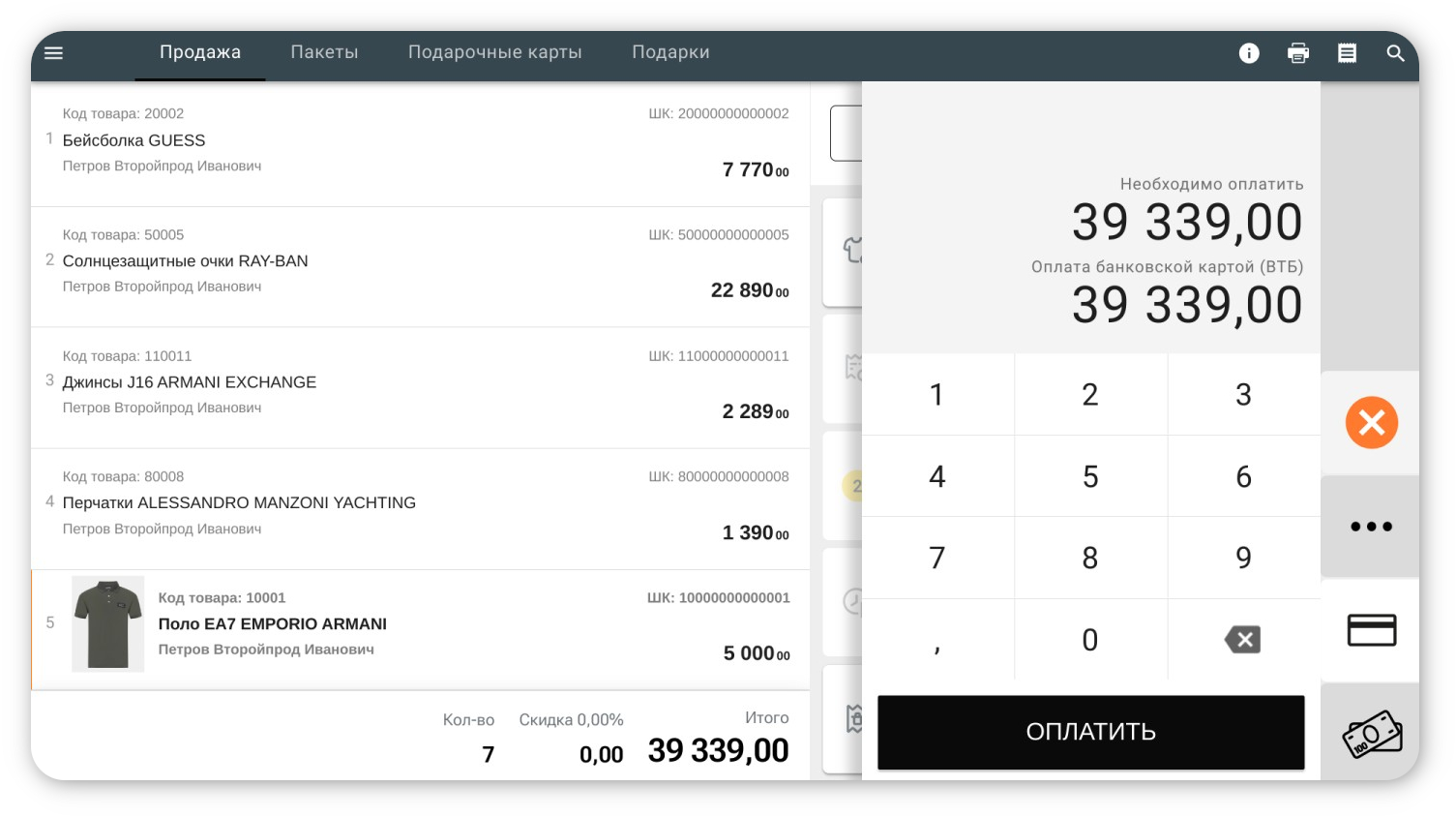Click the price 5 000 of Поло
Image resolution: width=1456 pixels, height=817 pixels.
(757, 653)
